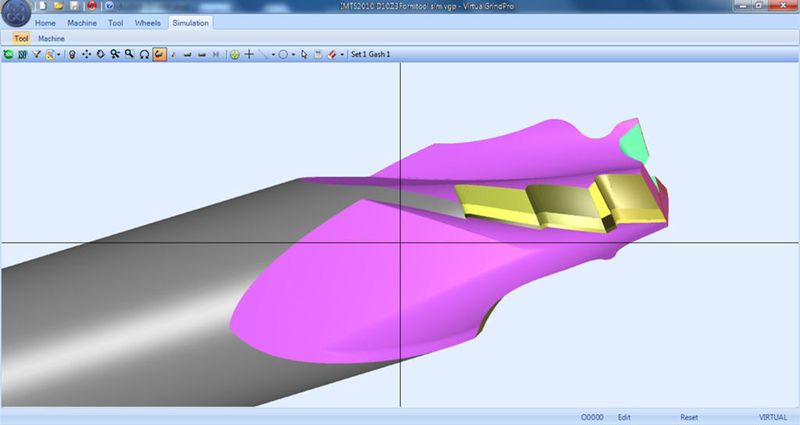Viewport: 800px width, 425px height.
Task: Click the new file icon in the title bar
Action: (43, 6)
